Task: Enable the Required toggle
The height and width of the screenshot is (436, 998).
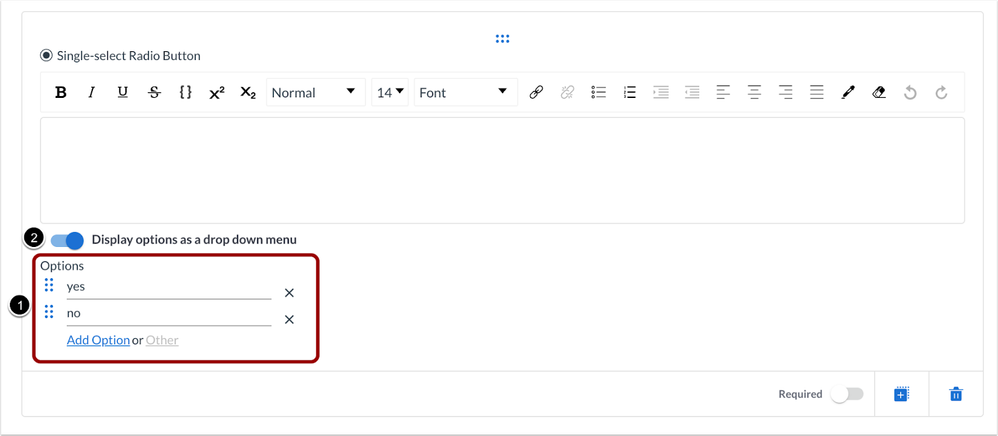Action: pyautogui.click(x=847, y=395)
